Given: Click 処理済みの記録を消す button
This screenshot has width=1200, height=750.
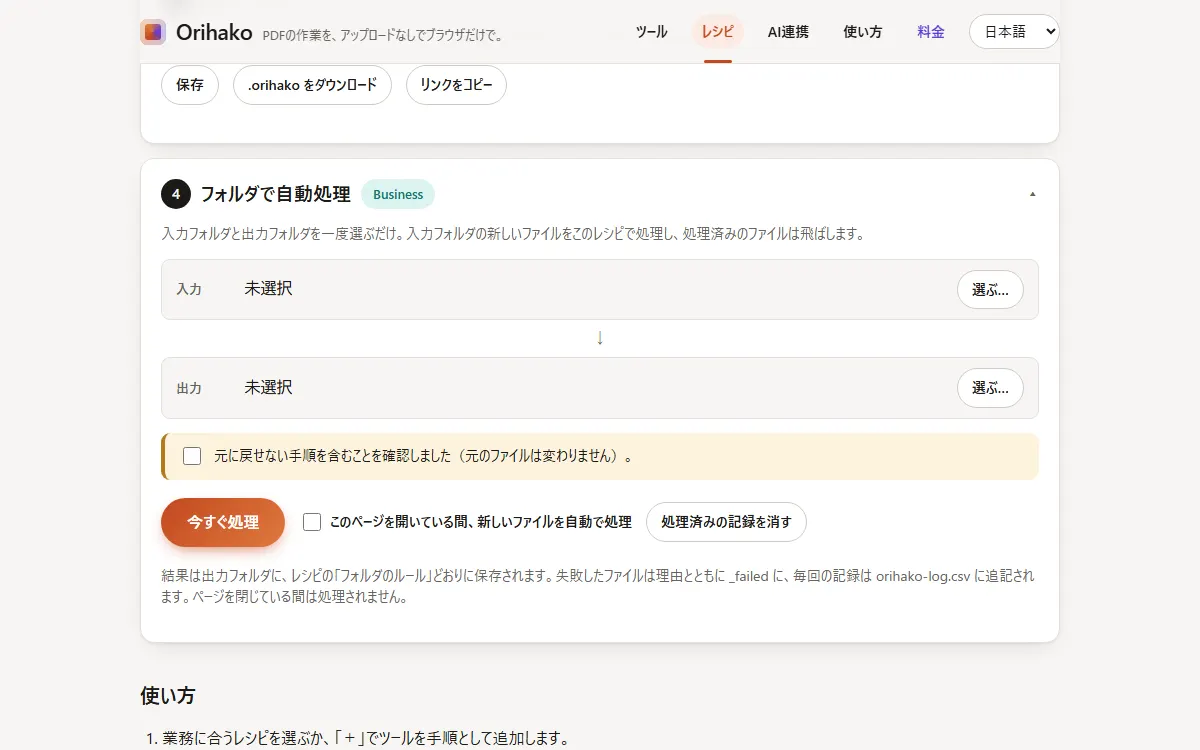Looking at the screenshot, I should [726, 522].
